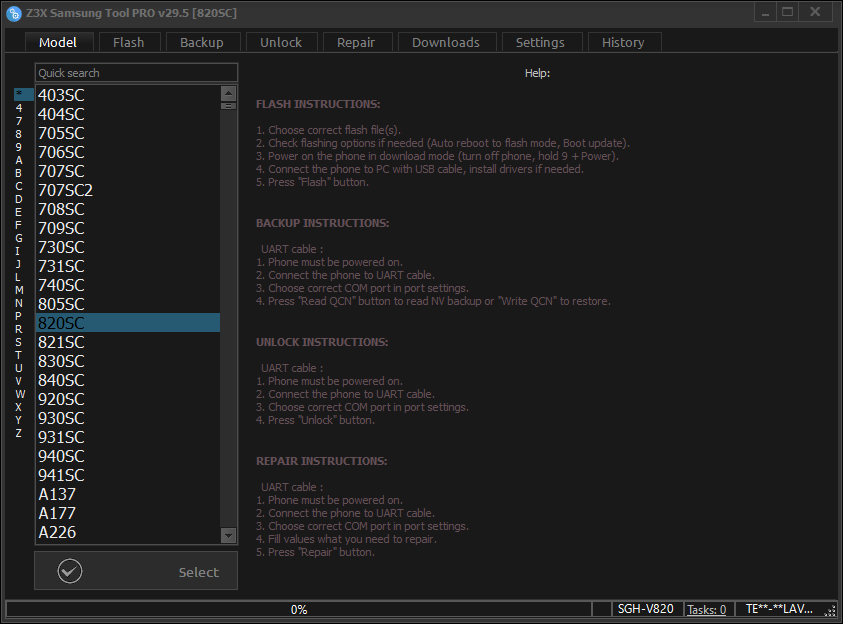Click the scroll up arrow of model list
The width and height of the screenshot is (843, 624).
(228, 93)
